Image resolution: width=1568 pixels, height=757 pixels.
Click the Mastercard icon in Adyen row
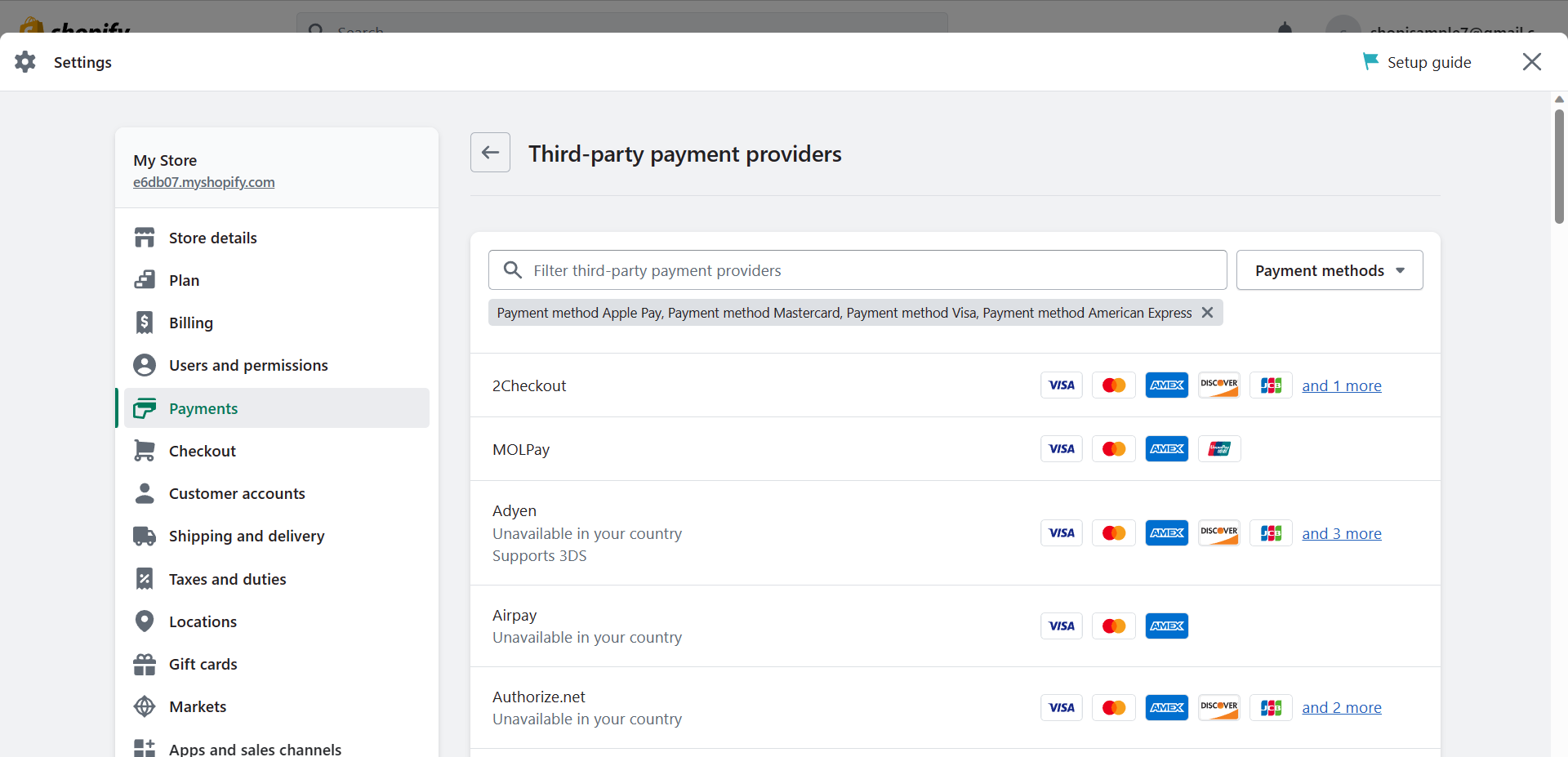(1114, 533)
